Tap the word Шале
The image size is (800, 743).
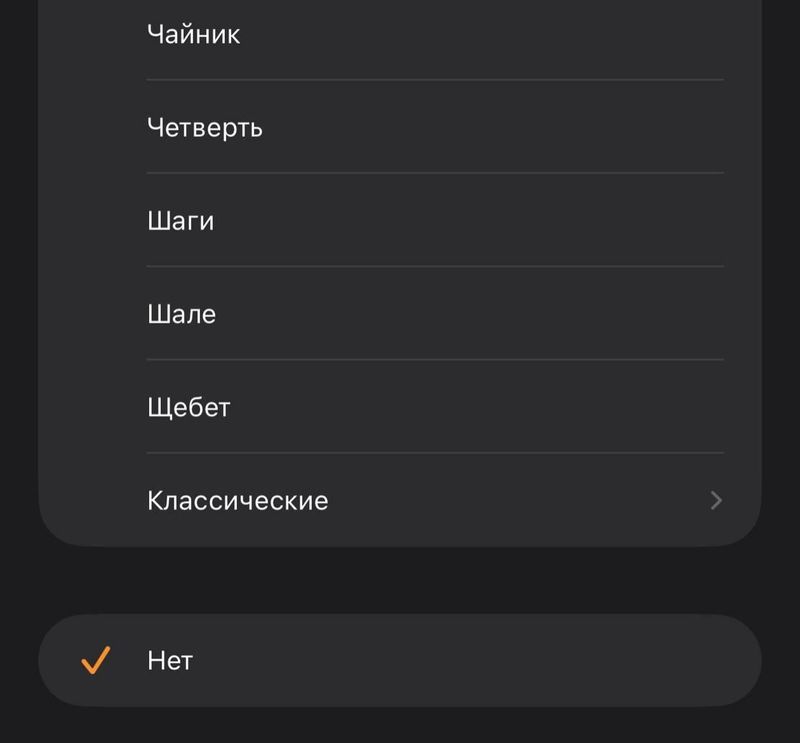click(x=181, y=314)
